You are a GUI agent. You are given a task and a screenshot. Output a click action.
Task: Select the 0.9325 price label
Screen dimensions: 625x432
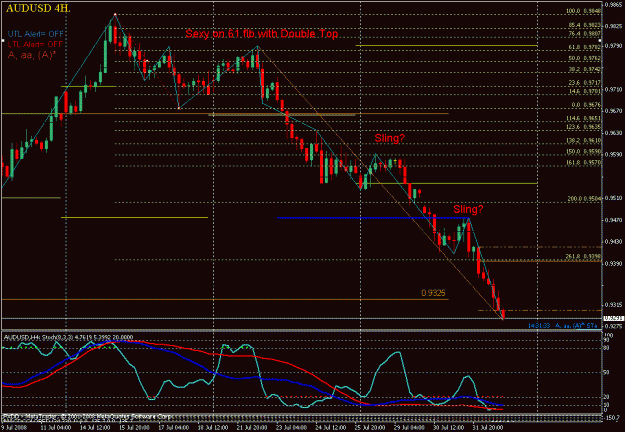click(433, 293)
